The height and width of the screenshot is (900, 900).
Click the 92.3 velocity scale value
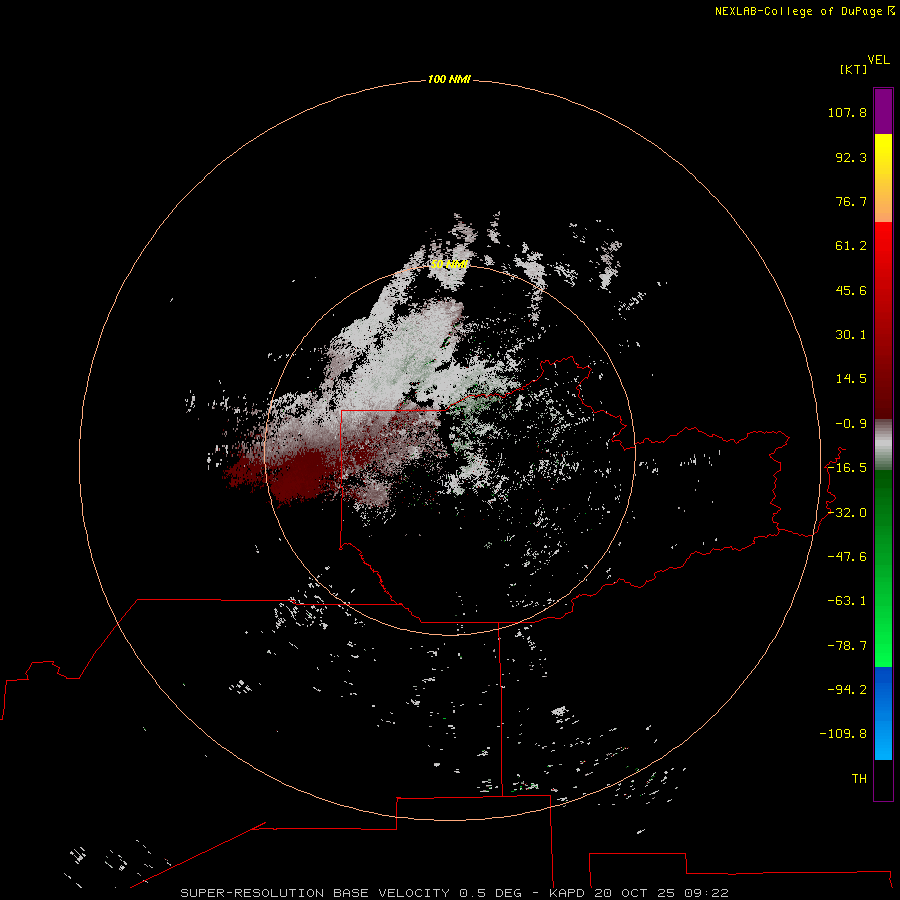click(851, 157)
